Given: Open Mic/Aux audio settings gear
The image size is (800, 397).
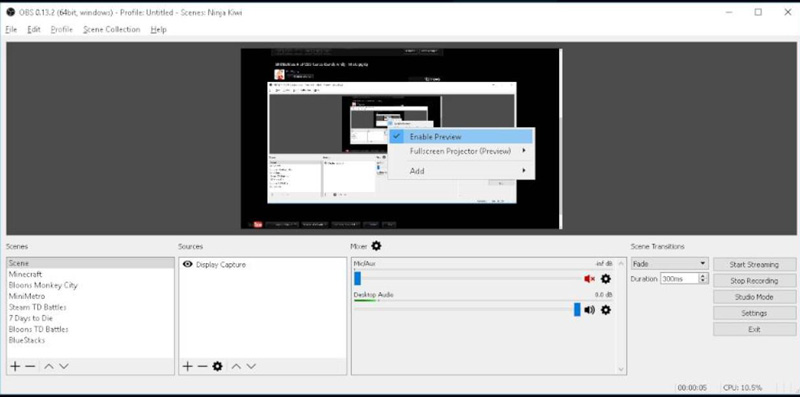Looking at the screenshot, I should coord(606,279).
